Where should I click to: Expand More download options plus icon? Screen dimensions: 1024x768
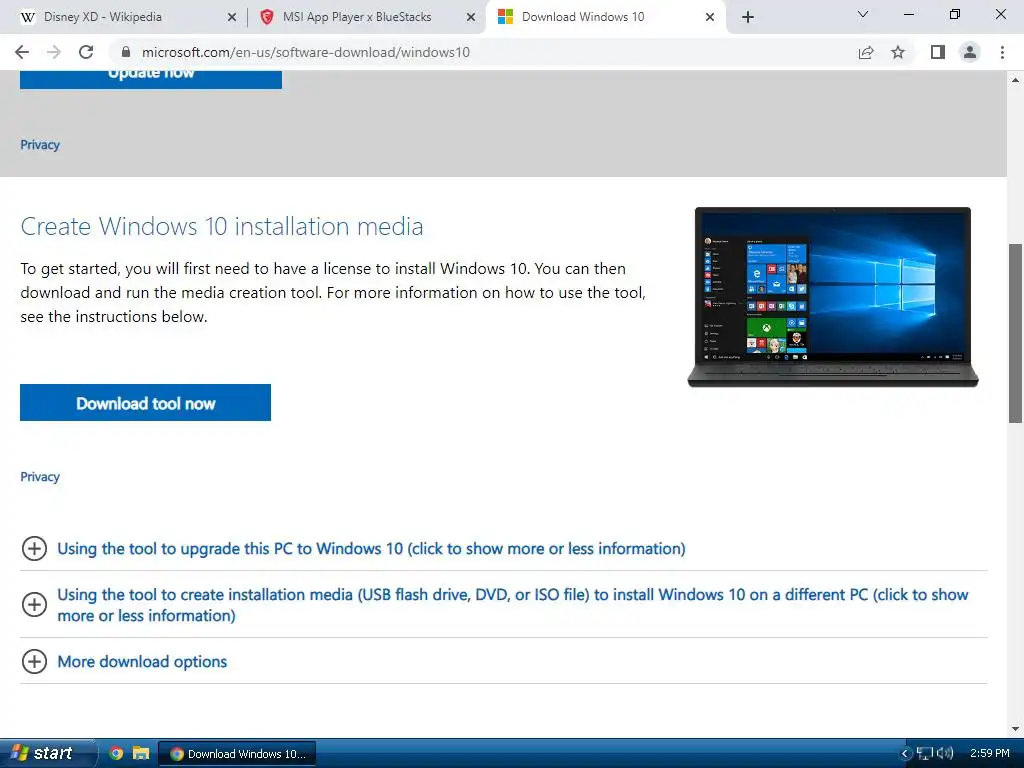[x=35, y=662]
